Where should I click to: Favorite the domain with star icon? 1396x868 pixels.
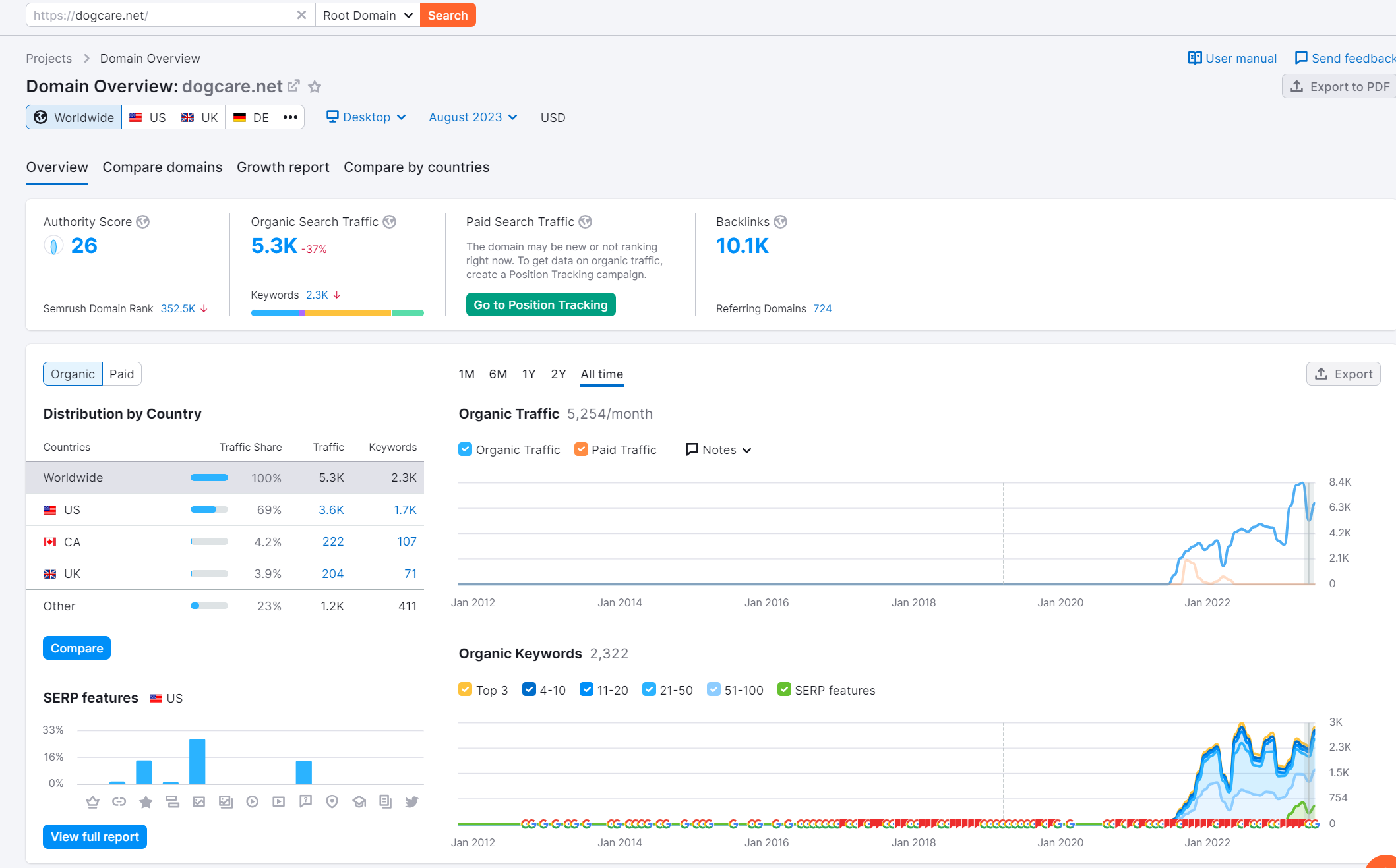(x=315, y=86)
